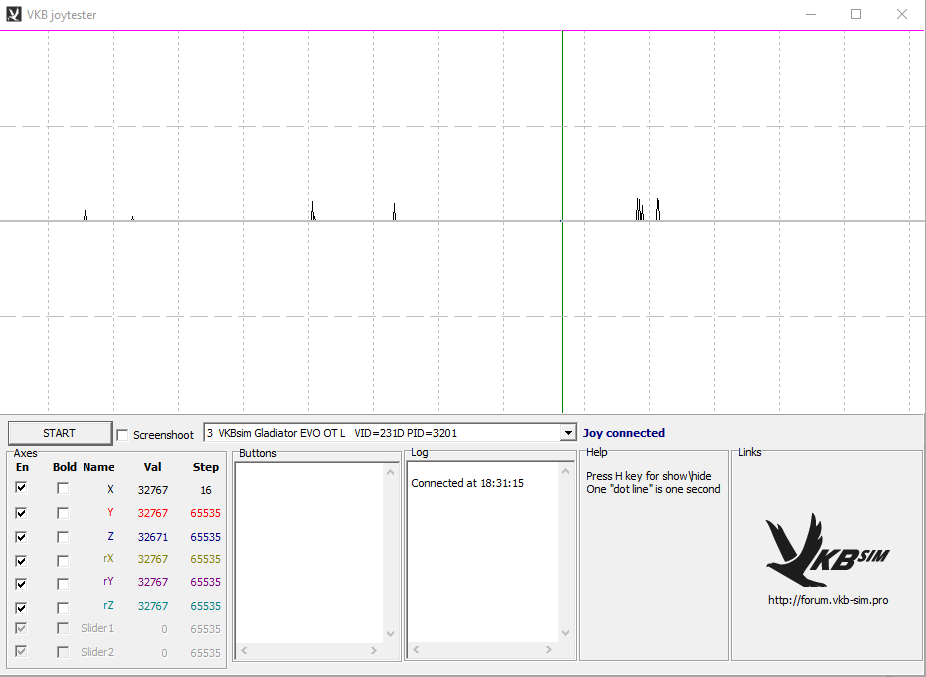Enable the Screenshoot checkbox
Image resolution: width=926 pixels, height=677 pixels.
coord(122,435)
